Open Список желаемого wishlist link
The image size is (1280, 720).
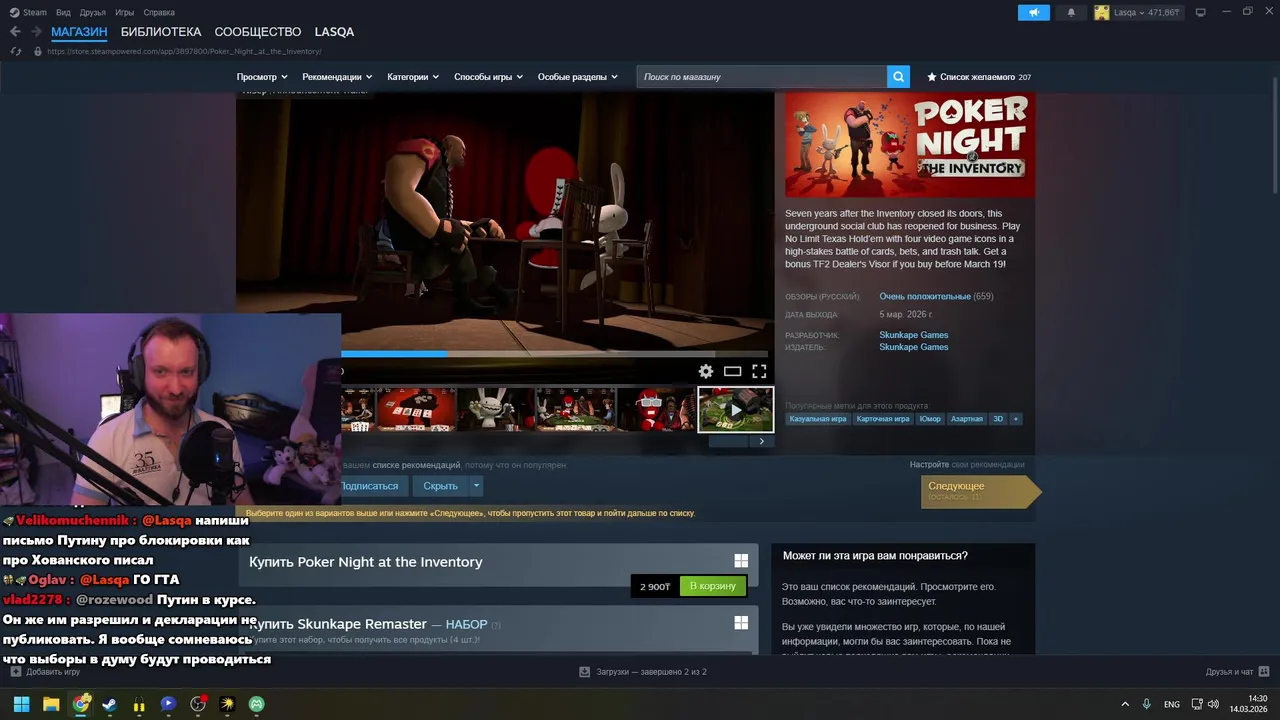(977, 77)
